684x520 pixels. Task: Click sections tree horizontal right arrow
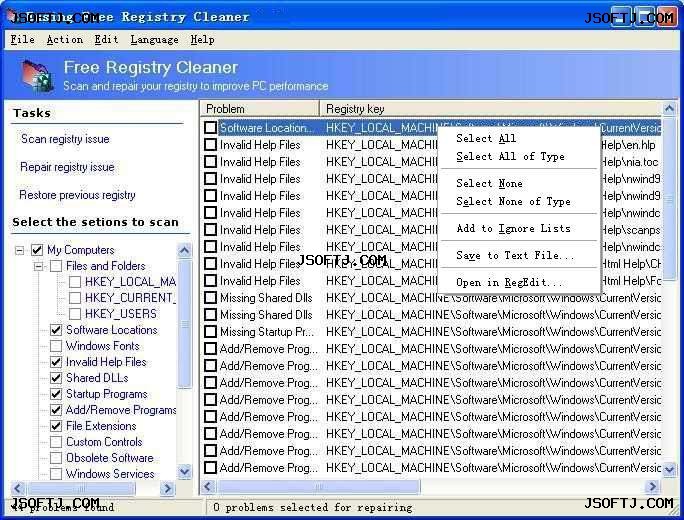tap(167, 488)
